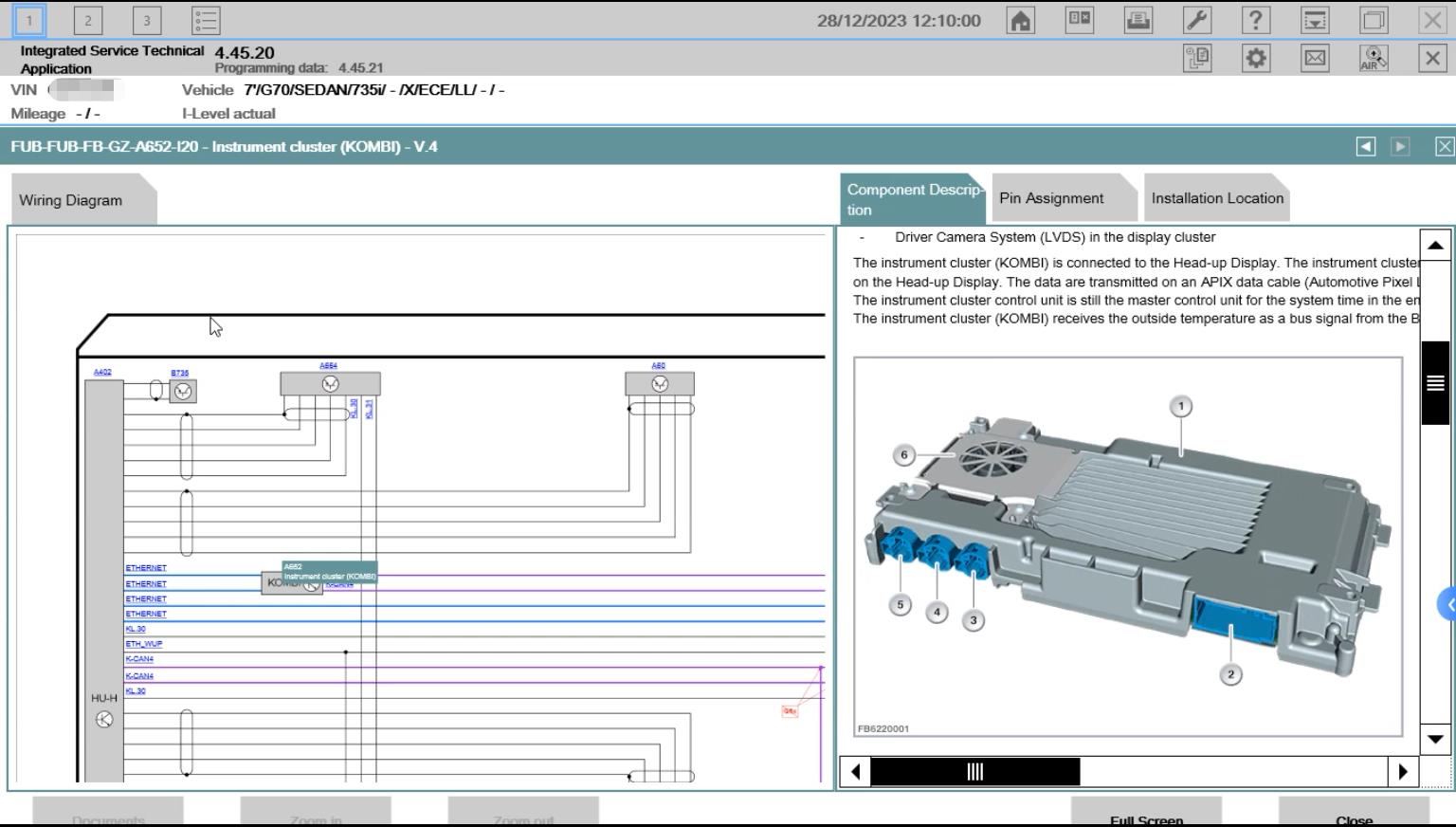Click the 'A652 Instrument cluster (KOMBI)' tooltip
This screenshot has width=1456, height=827.
point(330,571)
